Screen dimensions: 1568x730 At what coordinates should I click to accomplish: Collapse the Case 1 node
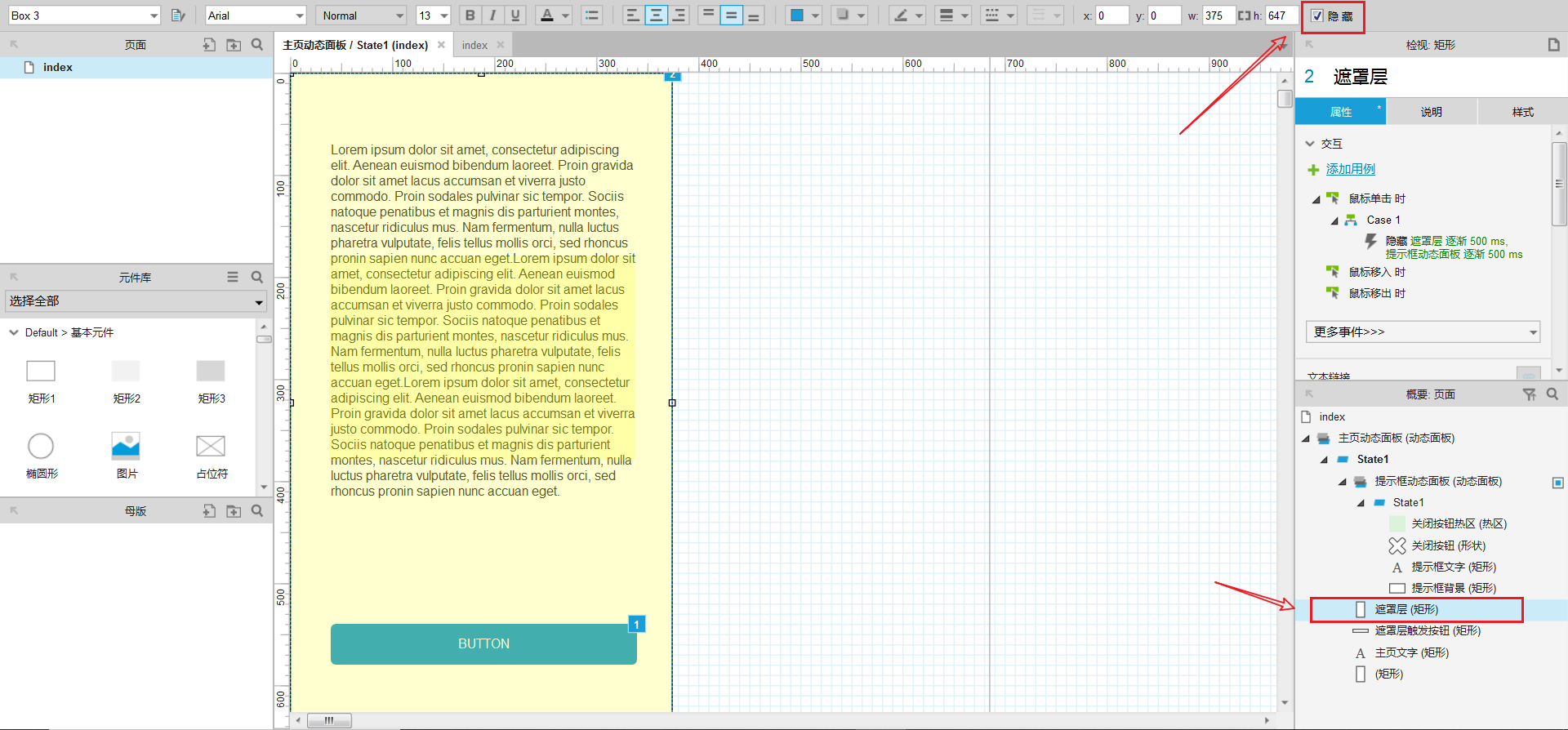pos(1334,220)
